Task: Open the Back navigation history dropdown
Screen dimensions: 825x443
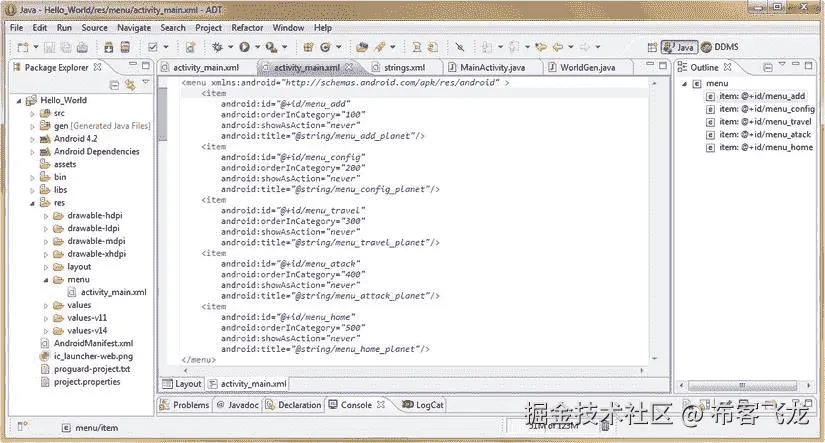Action: coord(571,47)
